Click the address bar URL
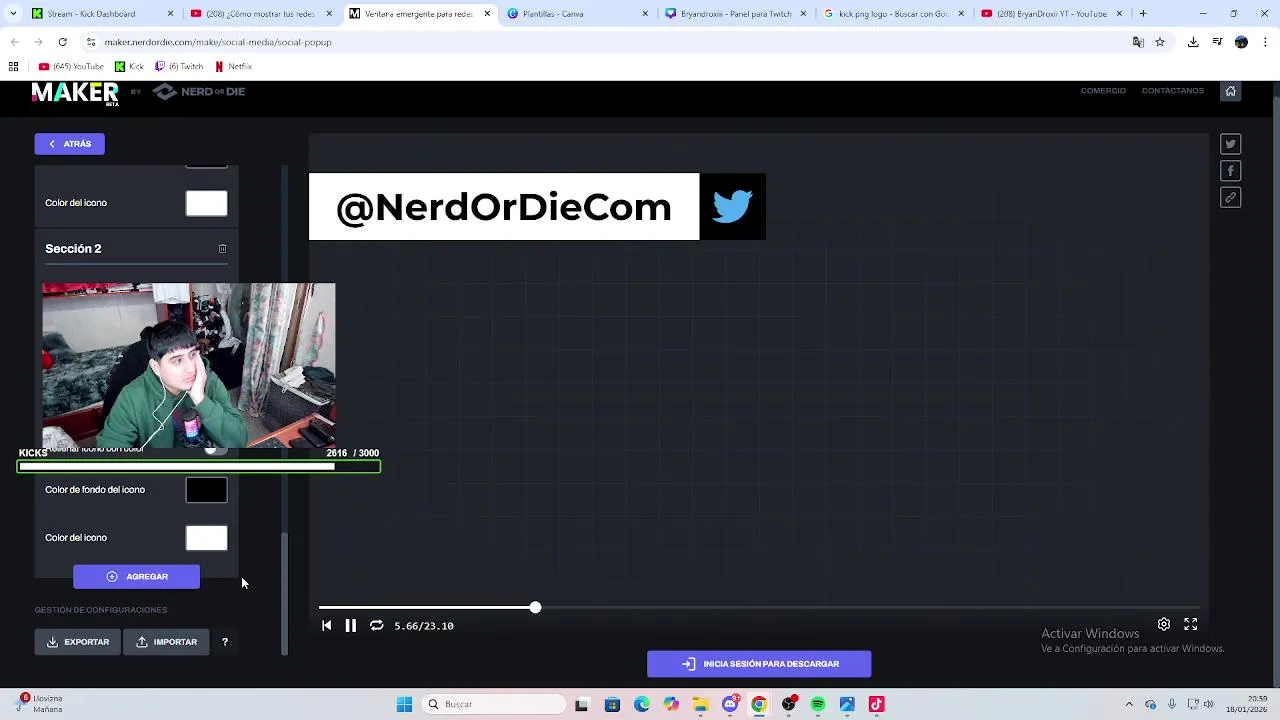Screen dimensions: 1280x720 tap(218, 42)
